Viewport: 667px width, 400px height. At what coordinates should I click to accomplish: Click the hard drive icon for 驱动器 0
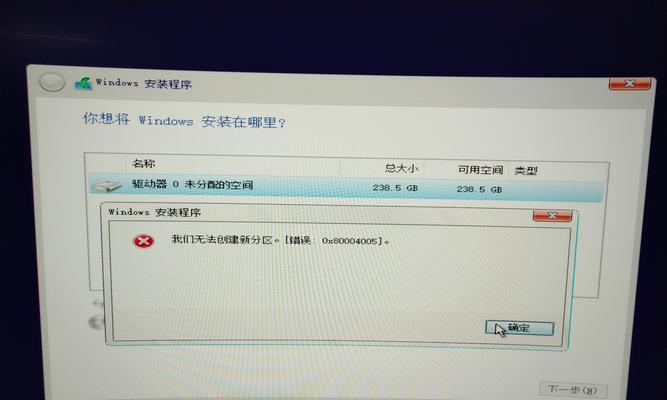click(x=106, y=186)
